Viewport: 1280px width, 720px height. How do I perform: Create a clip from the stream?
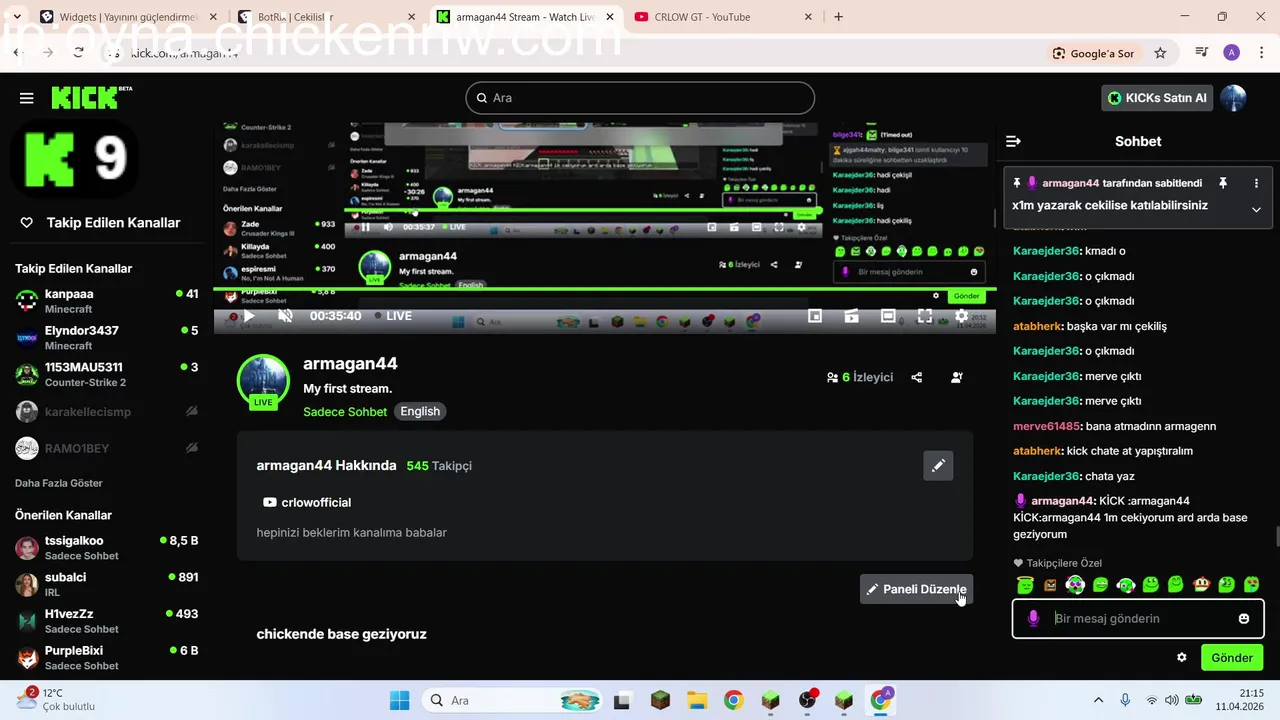pos(851,316)
